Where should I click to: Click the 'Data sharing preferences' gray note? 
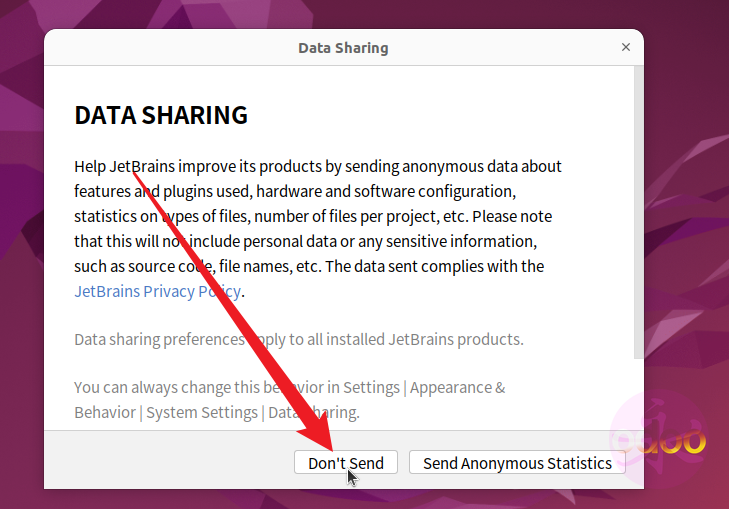coord(299,339)
